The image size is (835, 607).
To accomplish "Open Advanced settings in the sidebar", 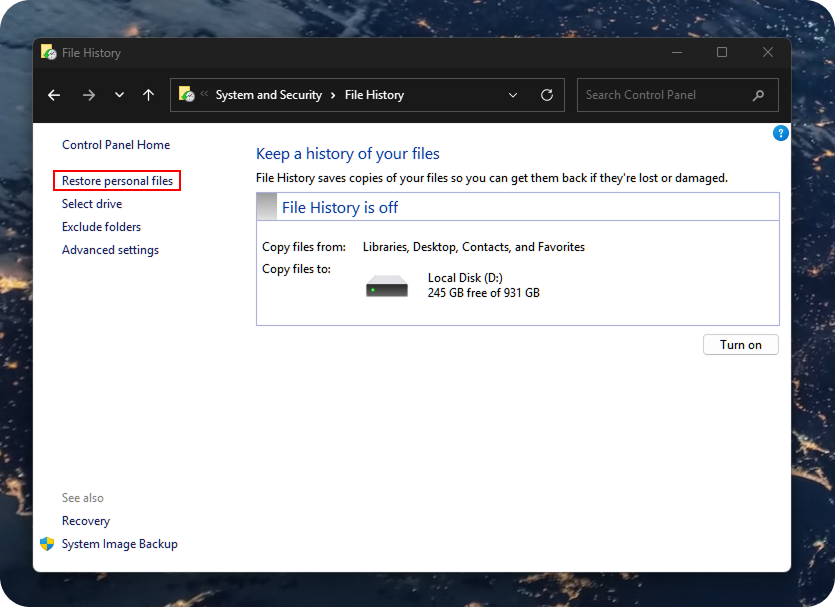I will (110, 250).
